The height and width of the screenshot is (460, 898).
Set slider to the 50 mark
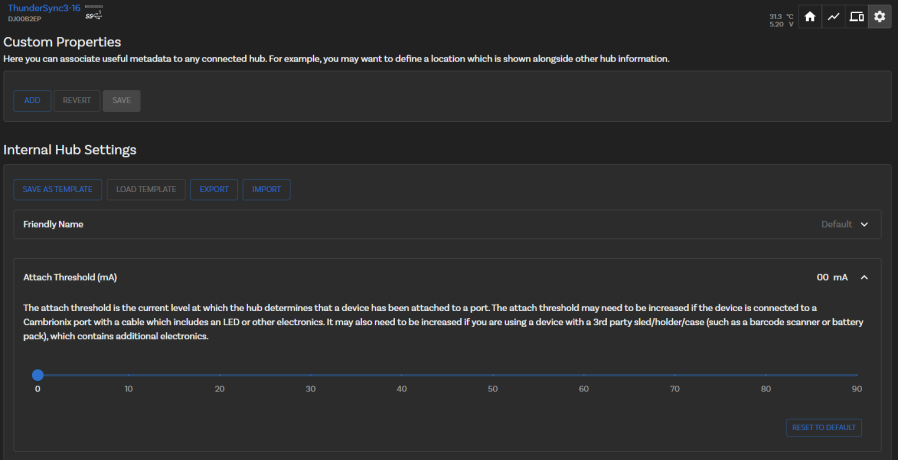pos(493,375)
